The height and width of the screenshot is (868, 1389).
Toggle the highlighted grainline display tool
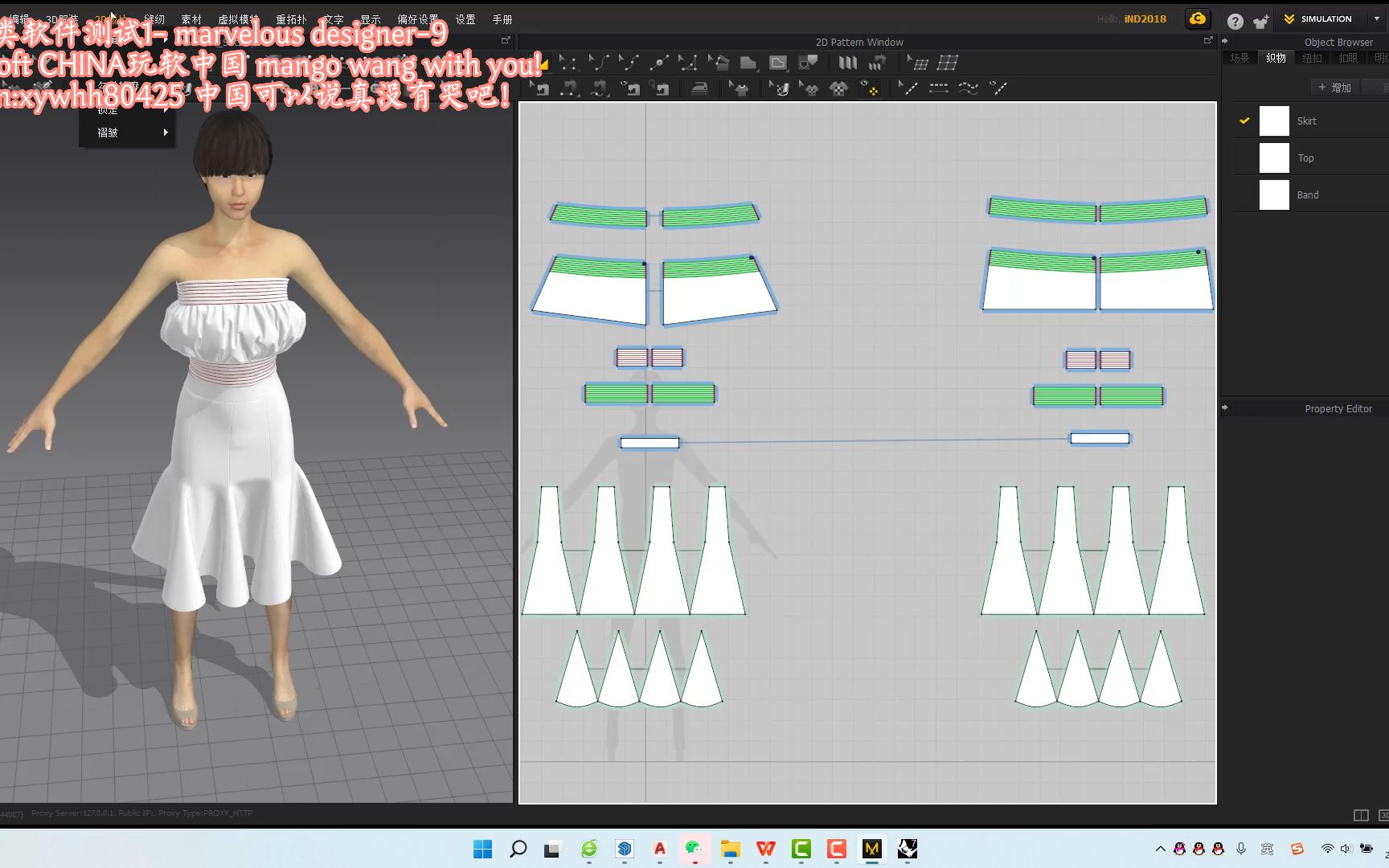click(872, 89)
